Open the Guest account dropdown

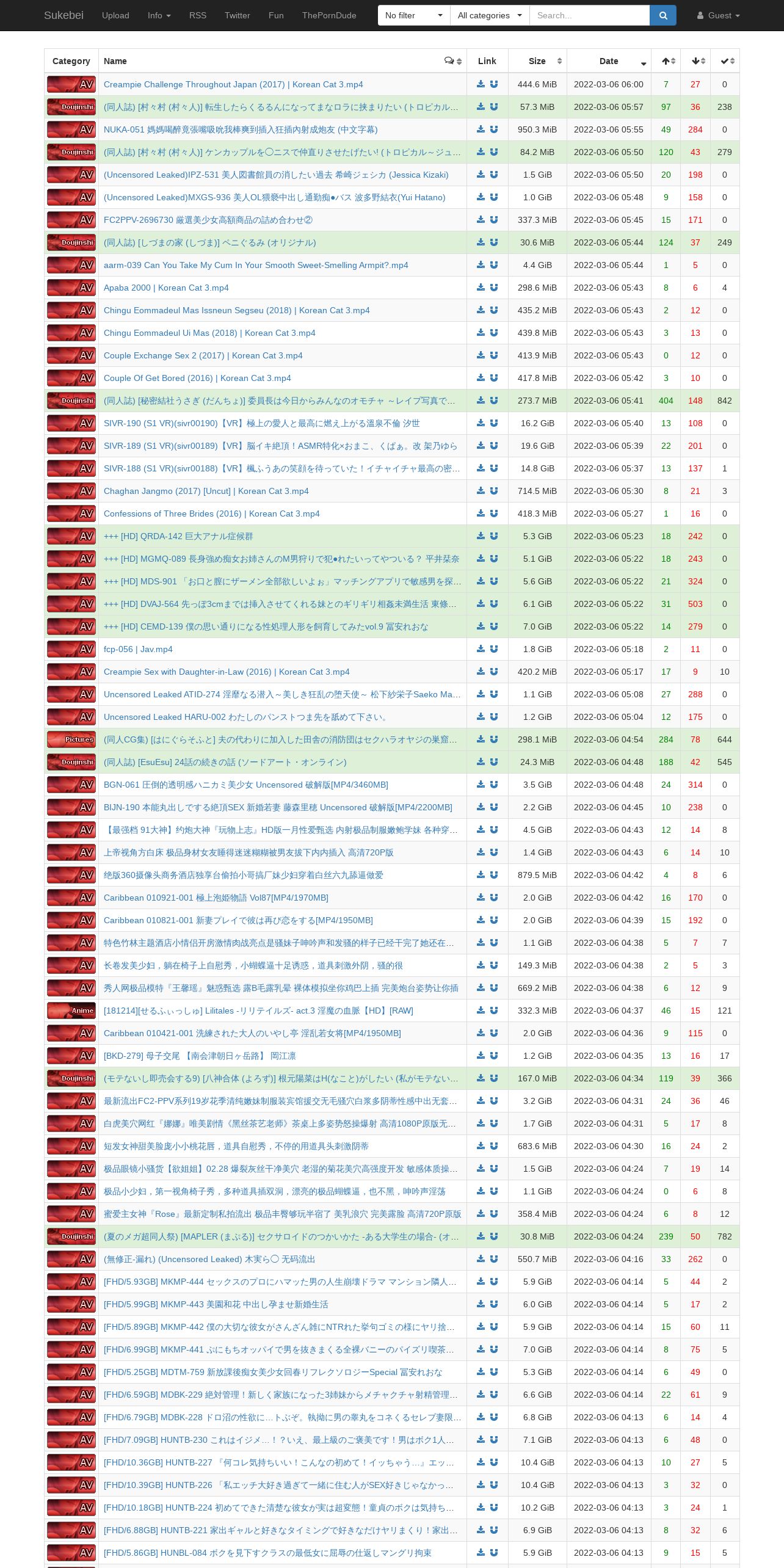(718, 15)
